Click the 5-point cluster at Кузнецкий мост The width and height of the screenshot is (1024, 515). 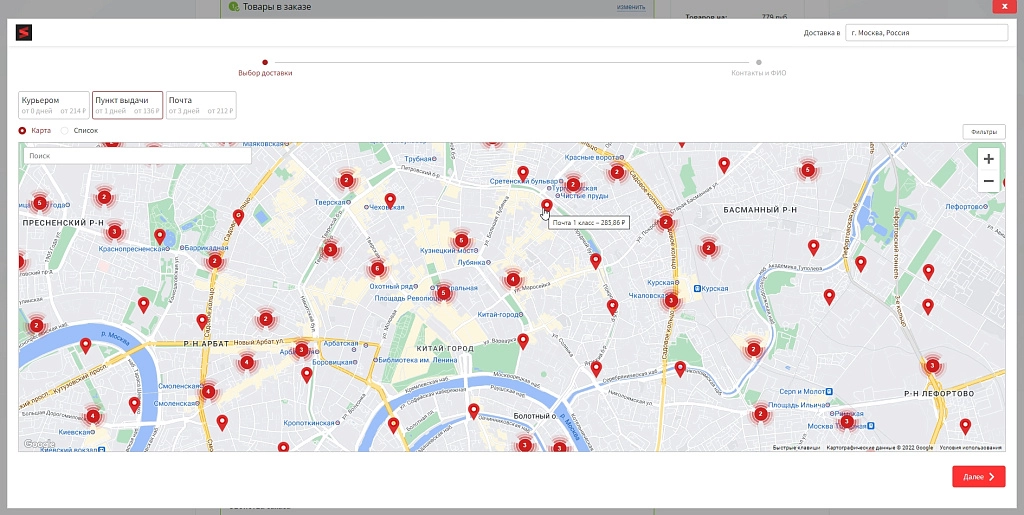[462, 240]
